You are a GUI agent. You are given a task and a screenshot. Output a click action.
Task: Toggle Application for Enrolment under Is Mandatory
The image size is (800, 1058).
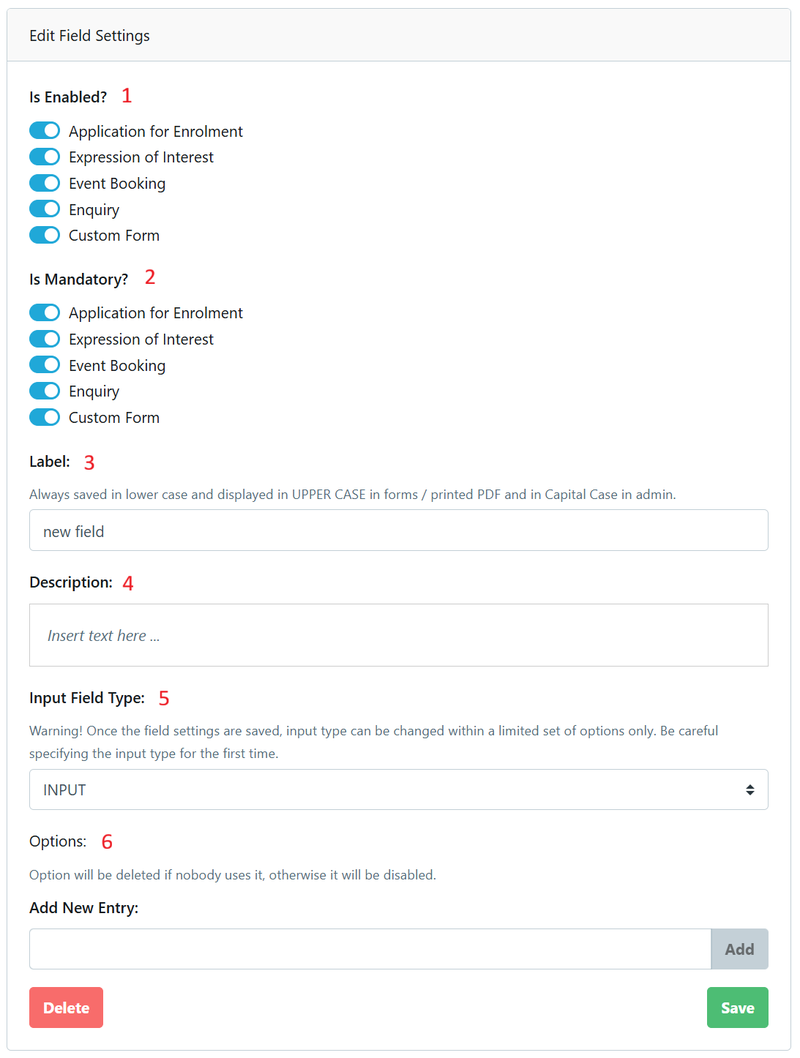pos(44,312)
